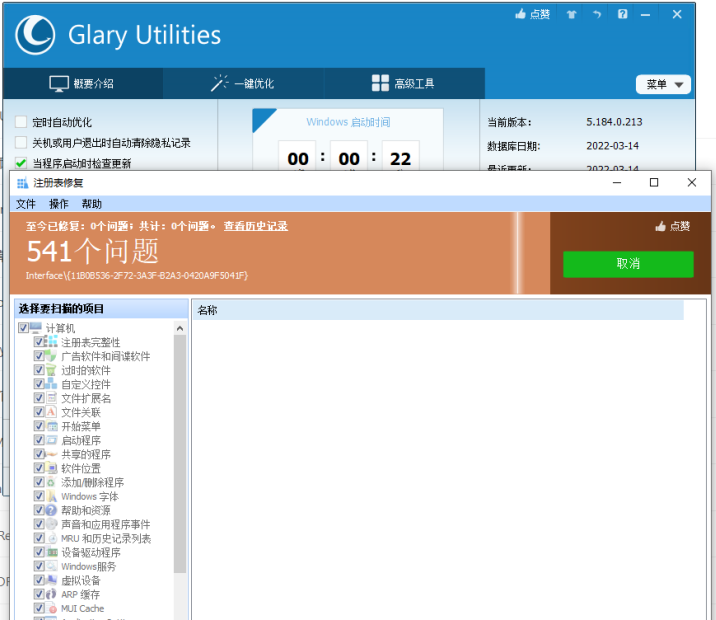Click the 启动程序 window icon
Image resolution: width=716 pixels, height=620 pixels.
(x=52, y=440)
